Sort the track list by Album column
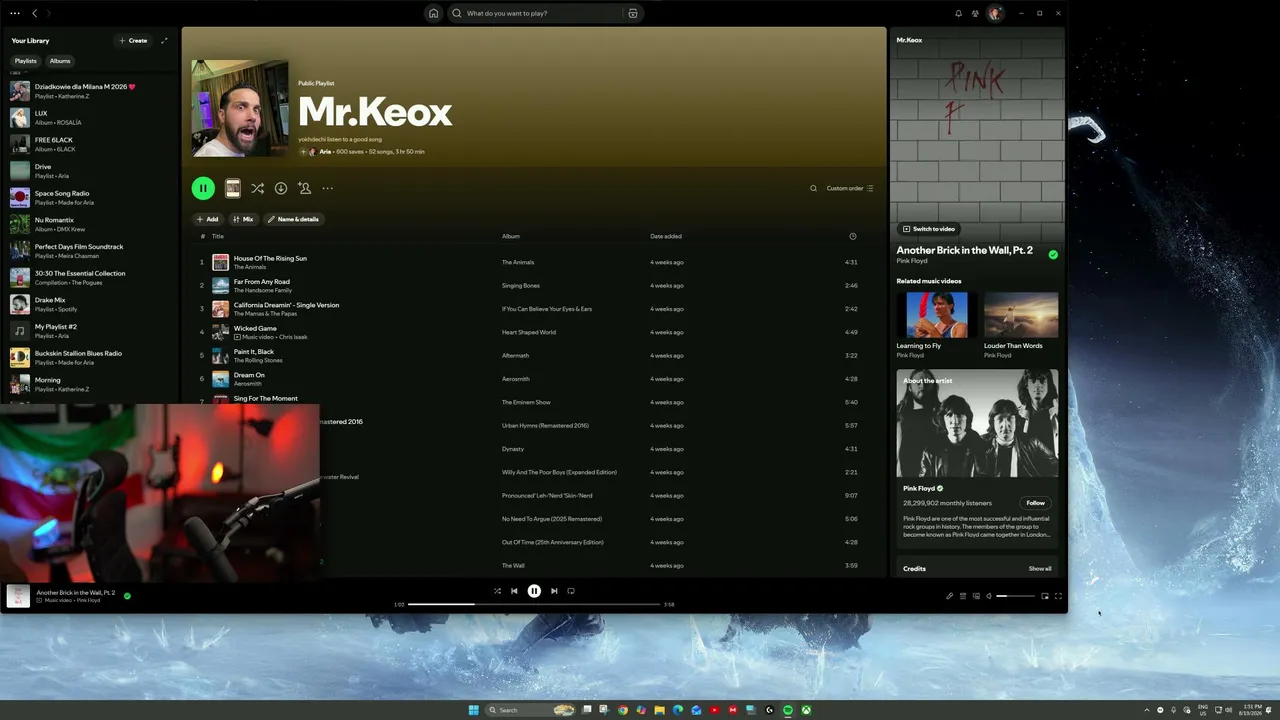Screen dimensions: 1280x720 click(511, 236)
